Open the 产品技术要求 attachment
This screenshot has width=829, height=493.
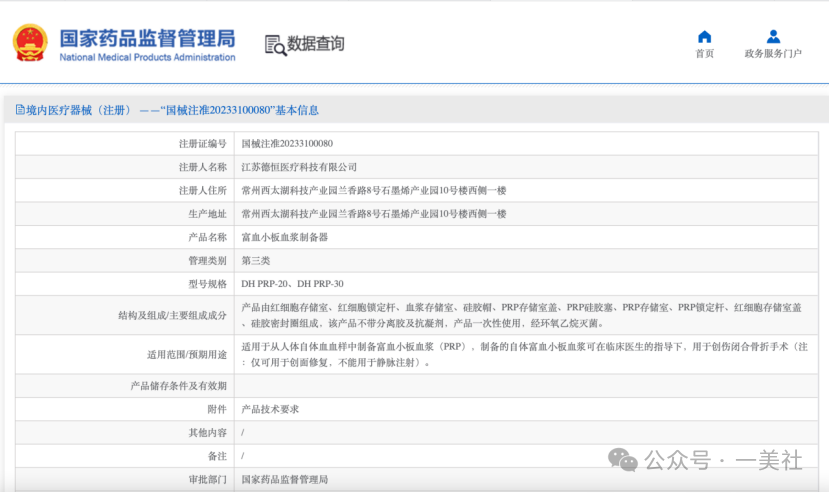(270, 409)
